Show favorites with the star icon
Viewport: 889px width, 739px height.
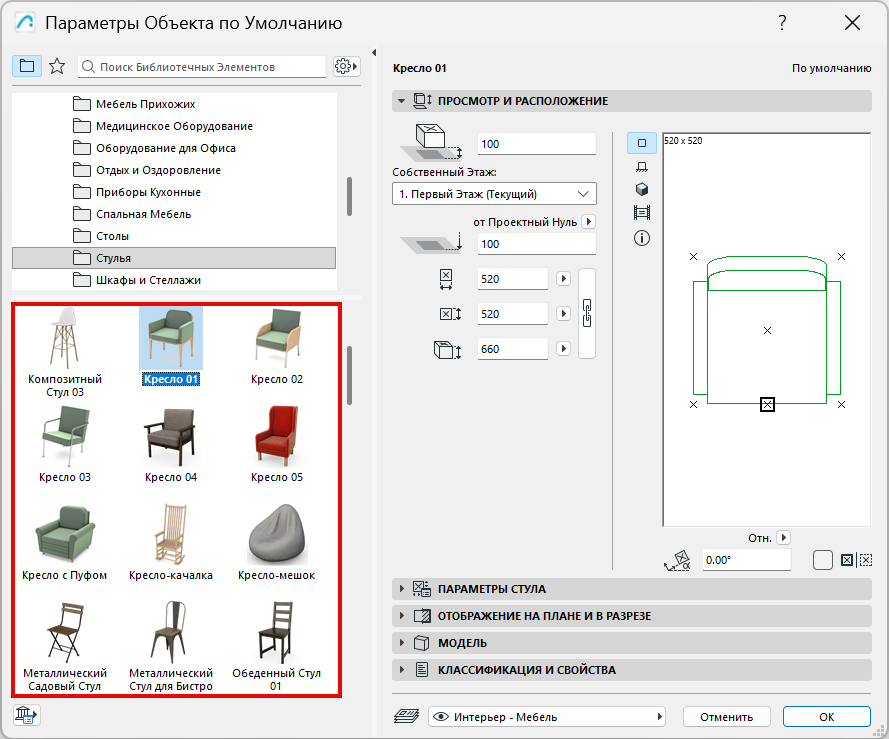click(57, 66)
